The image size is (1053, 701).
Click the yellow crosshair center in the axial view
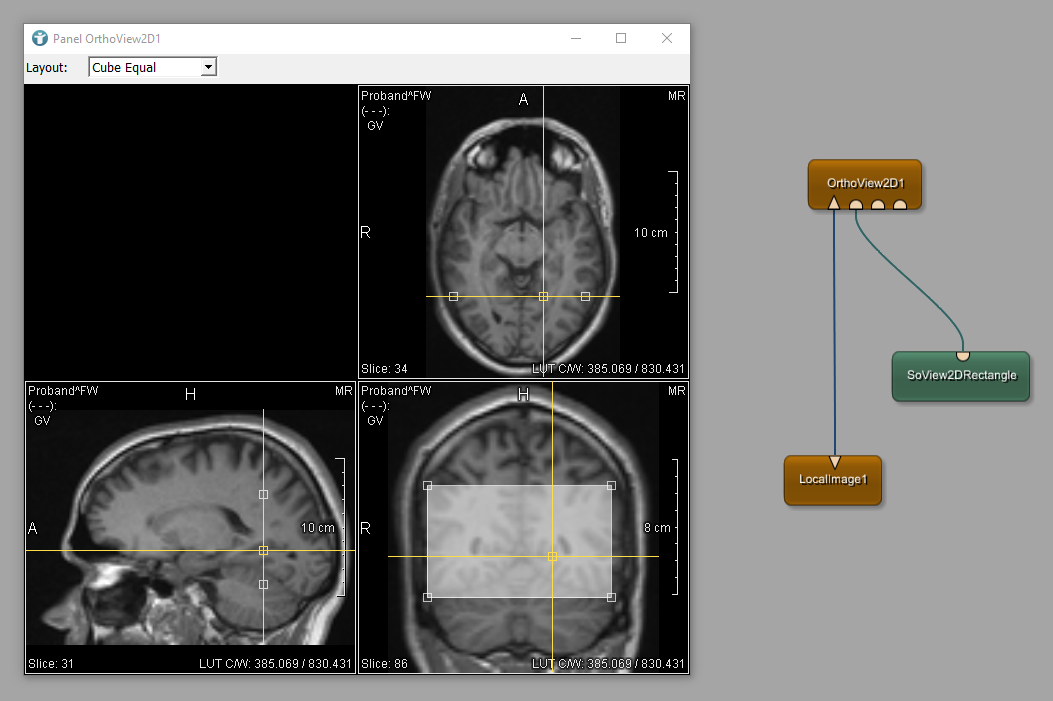543,296
